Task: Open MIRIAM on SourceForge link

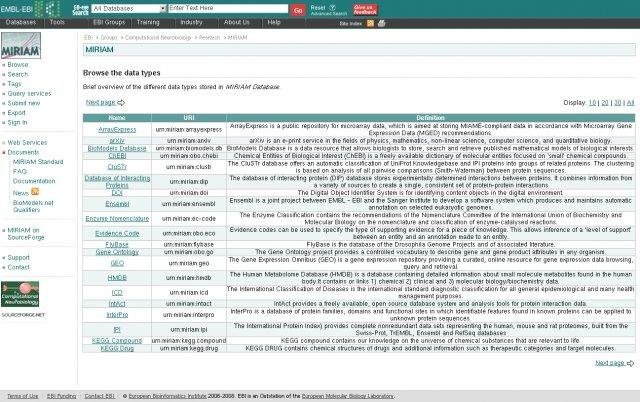Action: 26,233
